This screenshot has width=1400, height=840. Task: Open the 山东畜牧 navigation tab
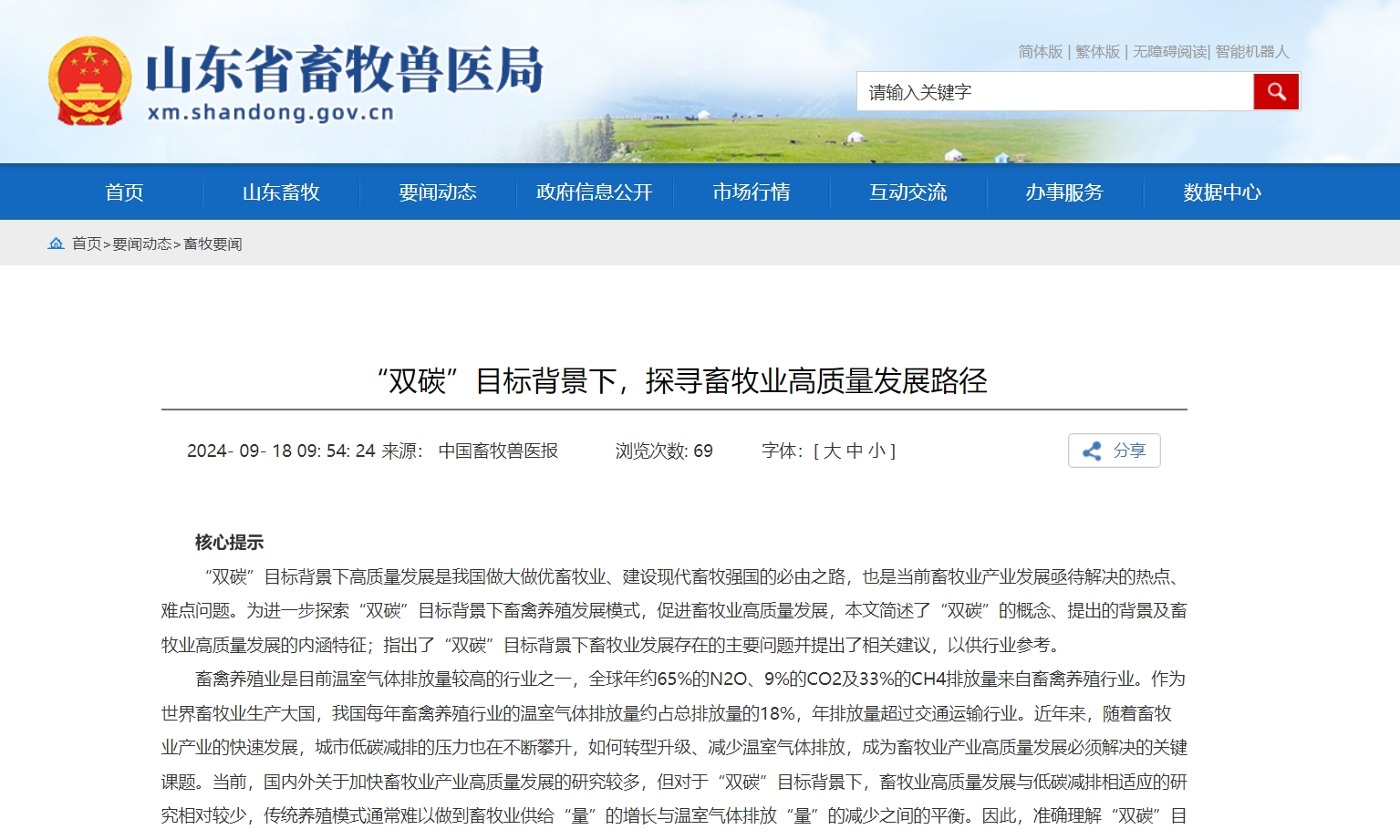click(281, 192)
